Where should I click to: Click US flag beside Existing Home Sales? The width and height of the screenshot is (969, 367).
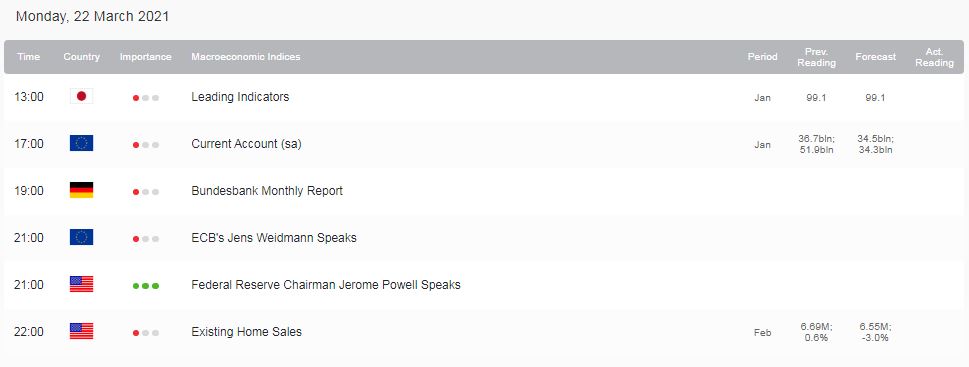pos(81,331)
